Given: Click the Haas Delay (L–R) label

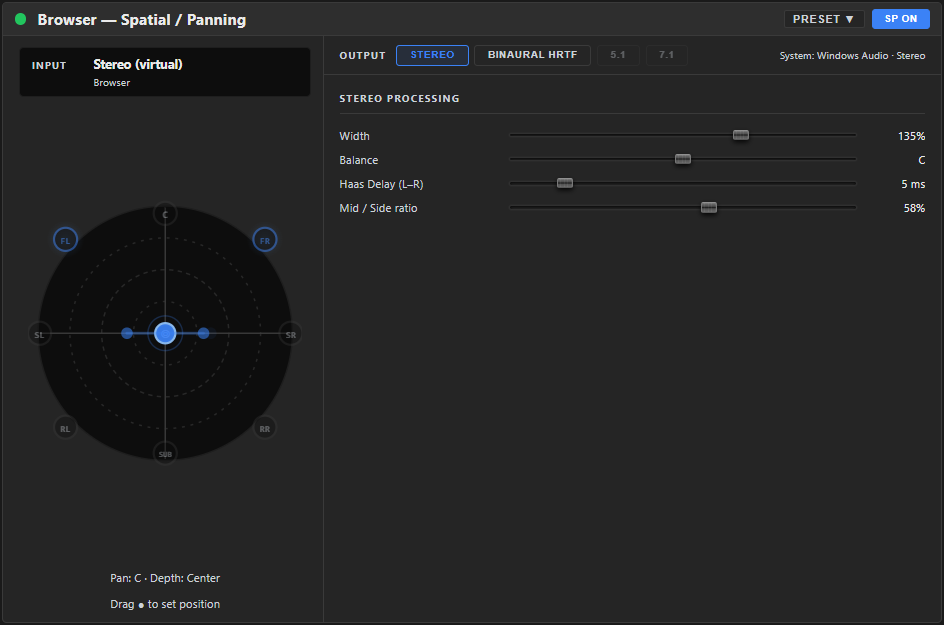Looking at the screenshot, I should point(381,184).
